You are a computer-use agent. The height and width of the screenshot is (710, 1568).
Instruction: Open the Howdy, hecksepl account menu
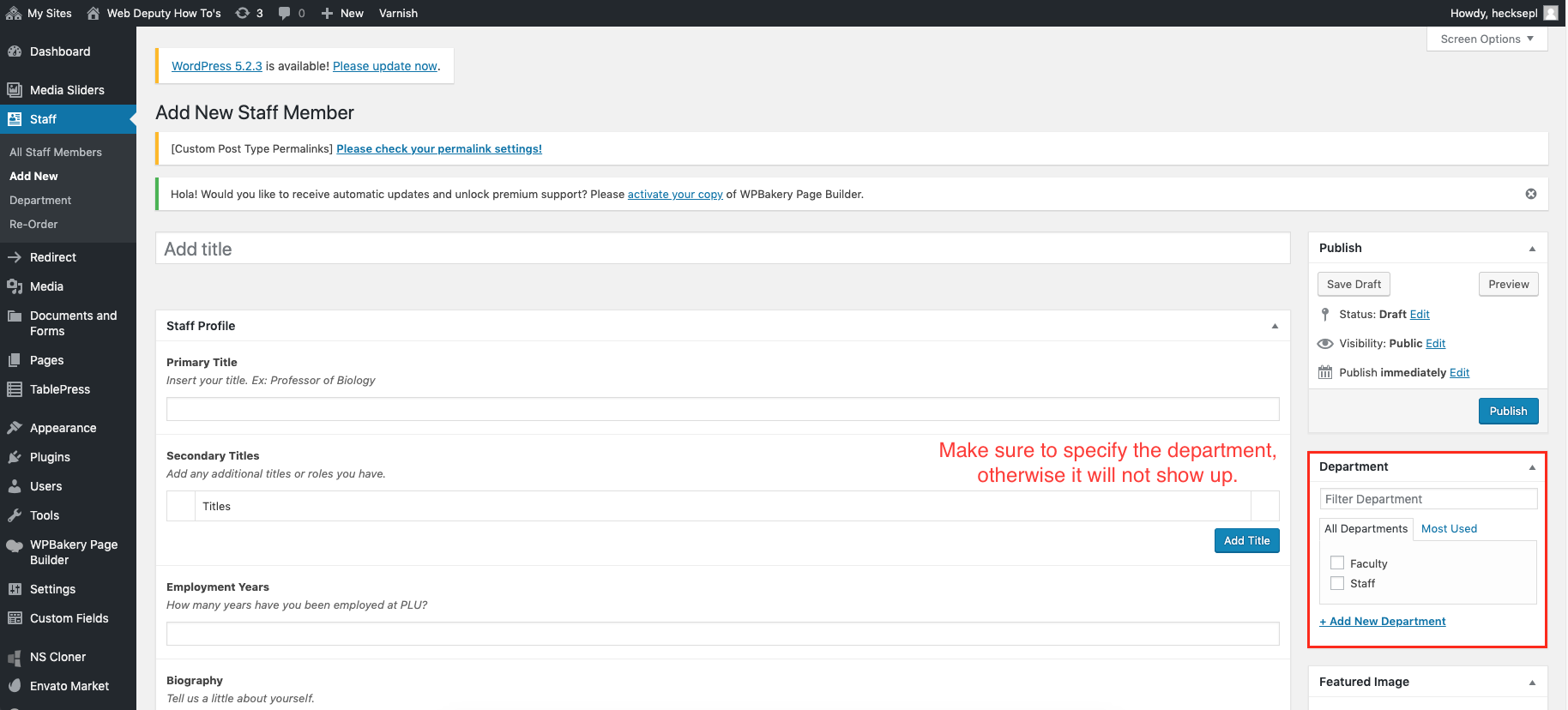(1503, 13)
